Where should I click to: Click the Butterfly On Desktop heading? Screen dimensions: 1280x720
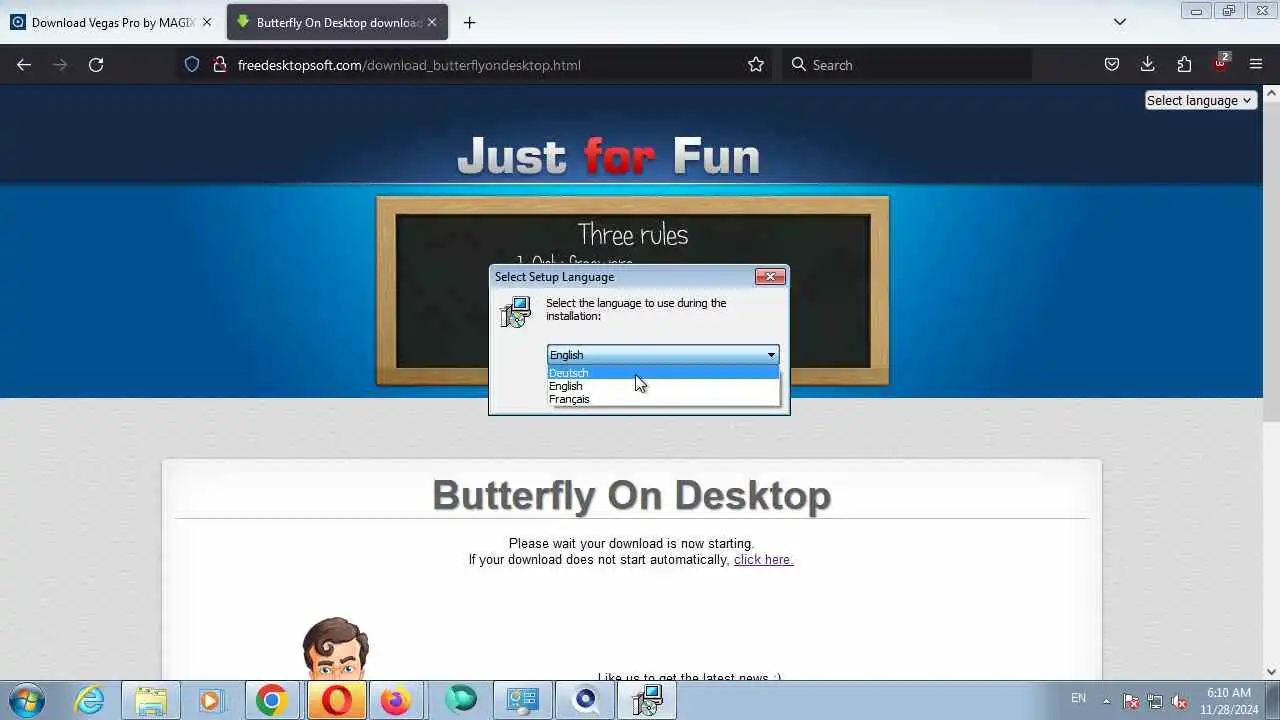coord(632,495)
